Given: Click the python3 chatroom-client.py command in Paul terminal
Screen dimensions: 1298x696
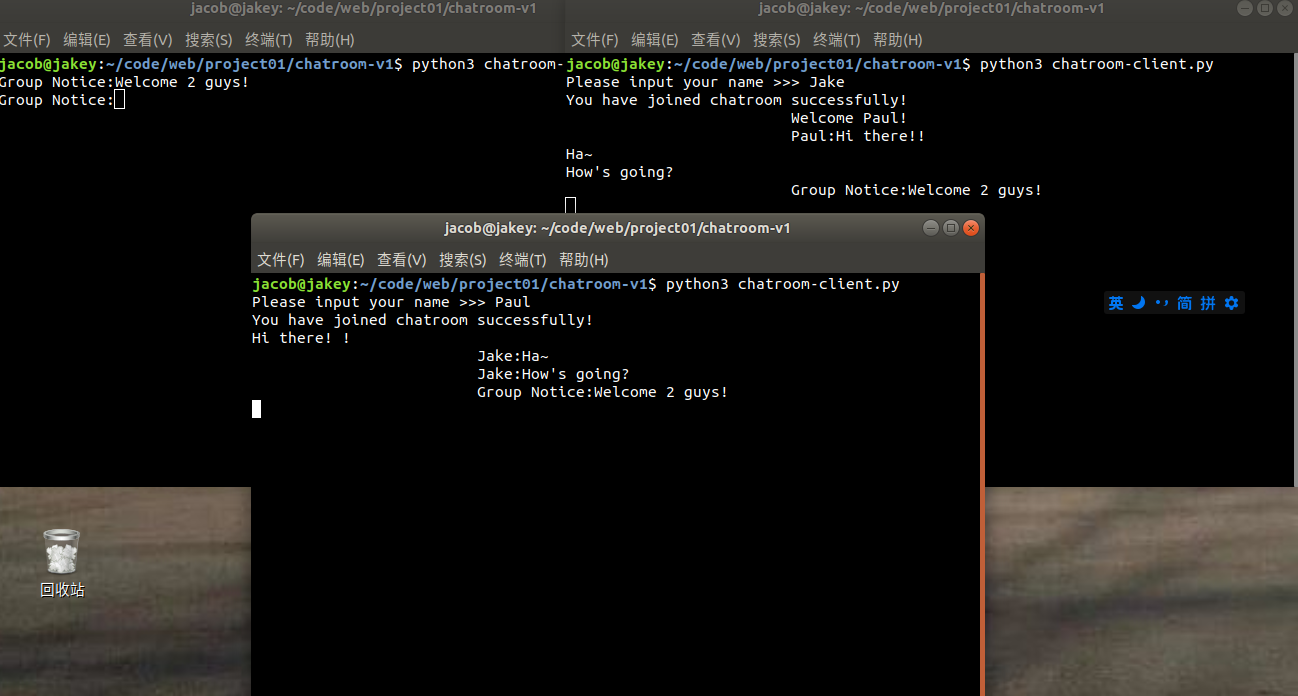Looking at the screenshot, I should 783,284.
